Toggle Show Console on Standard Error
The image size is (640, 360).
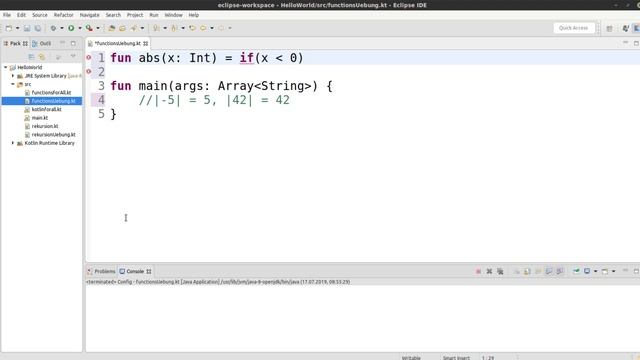click(x=560, y=271)
